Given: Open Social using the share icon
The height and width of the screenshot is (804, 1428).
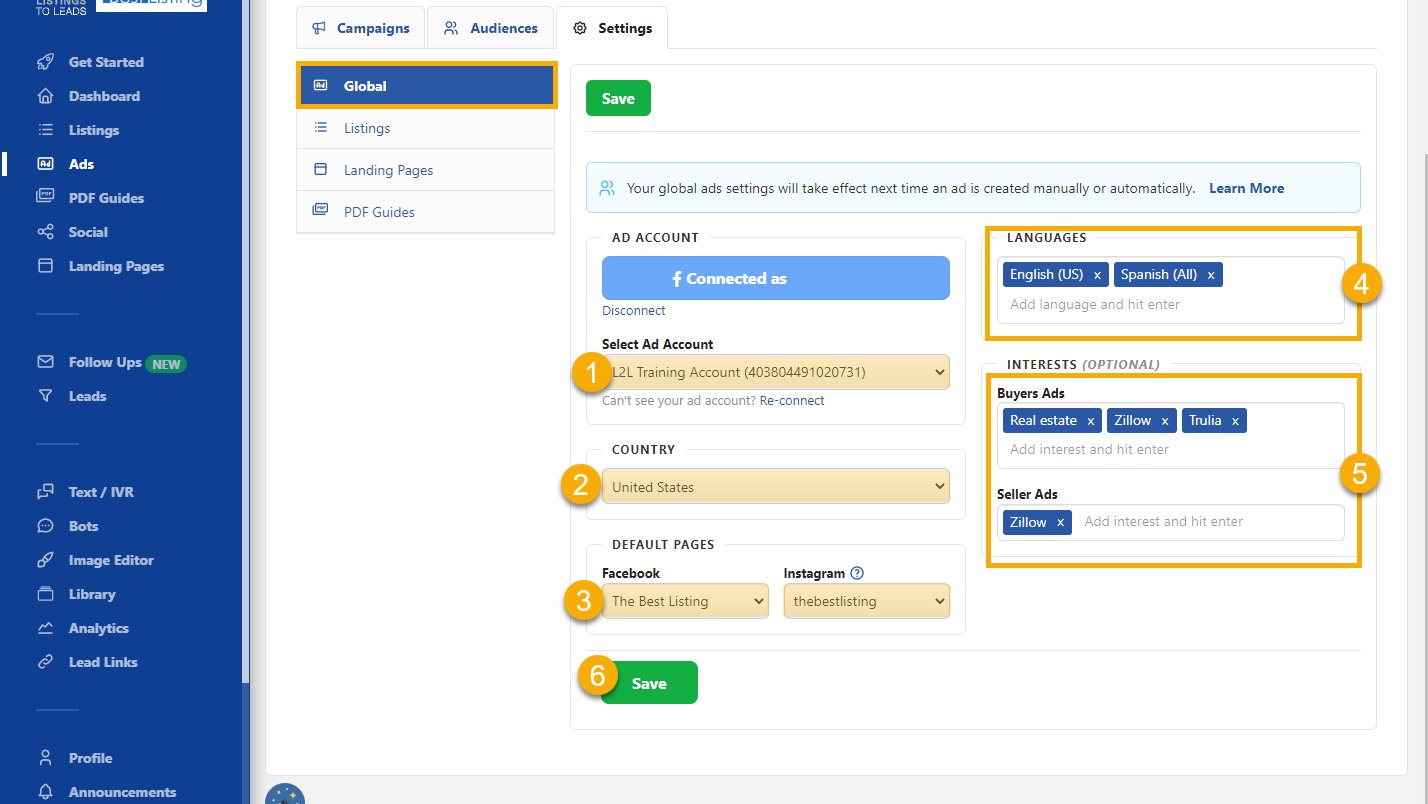Looking at the screenshot, I should [x=45, y=232].
